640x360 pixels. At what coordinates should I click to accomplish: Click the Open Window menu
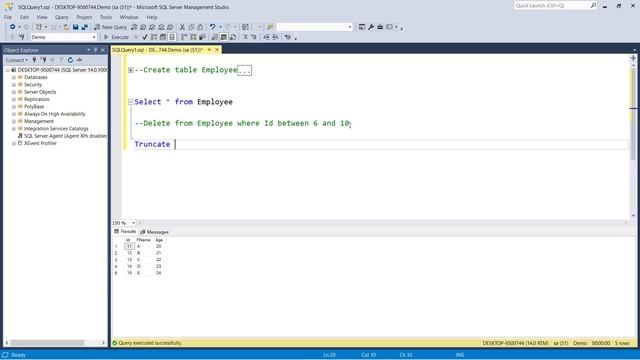[129, 17]
